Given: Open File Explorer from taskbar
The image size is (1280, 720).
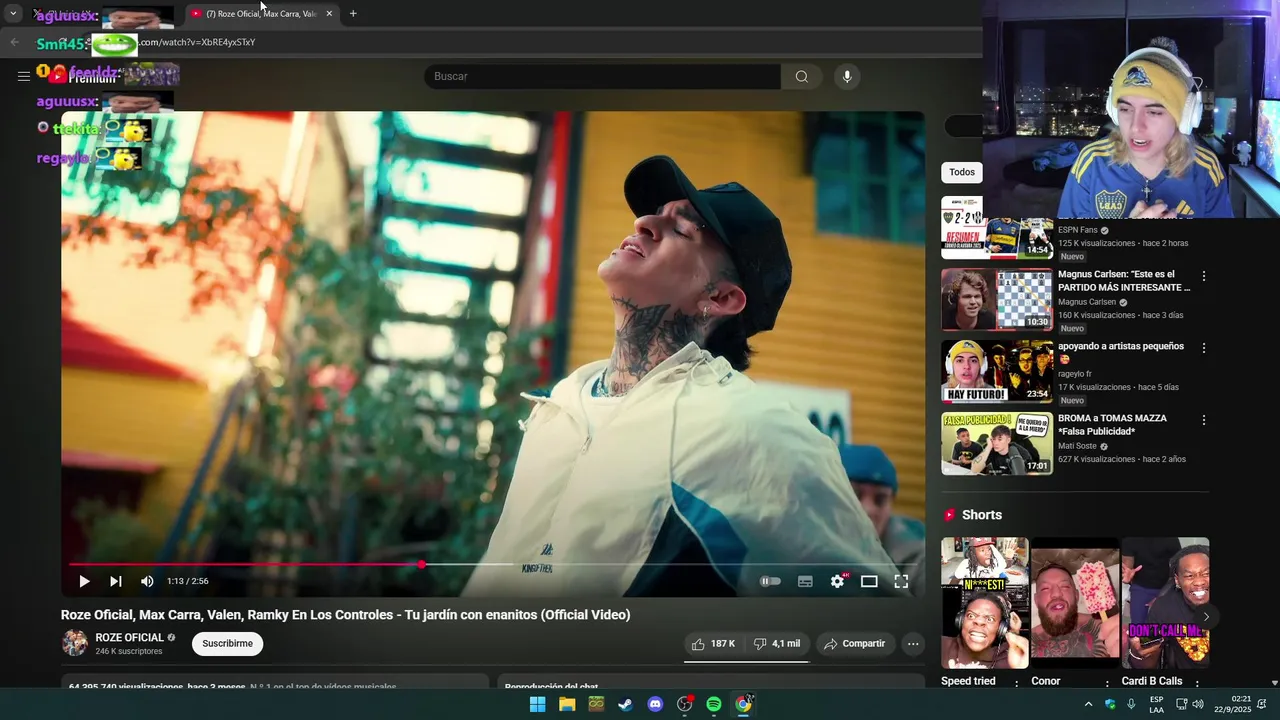Looking at the screenshot, I should pos(567,704).
